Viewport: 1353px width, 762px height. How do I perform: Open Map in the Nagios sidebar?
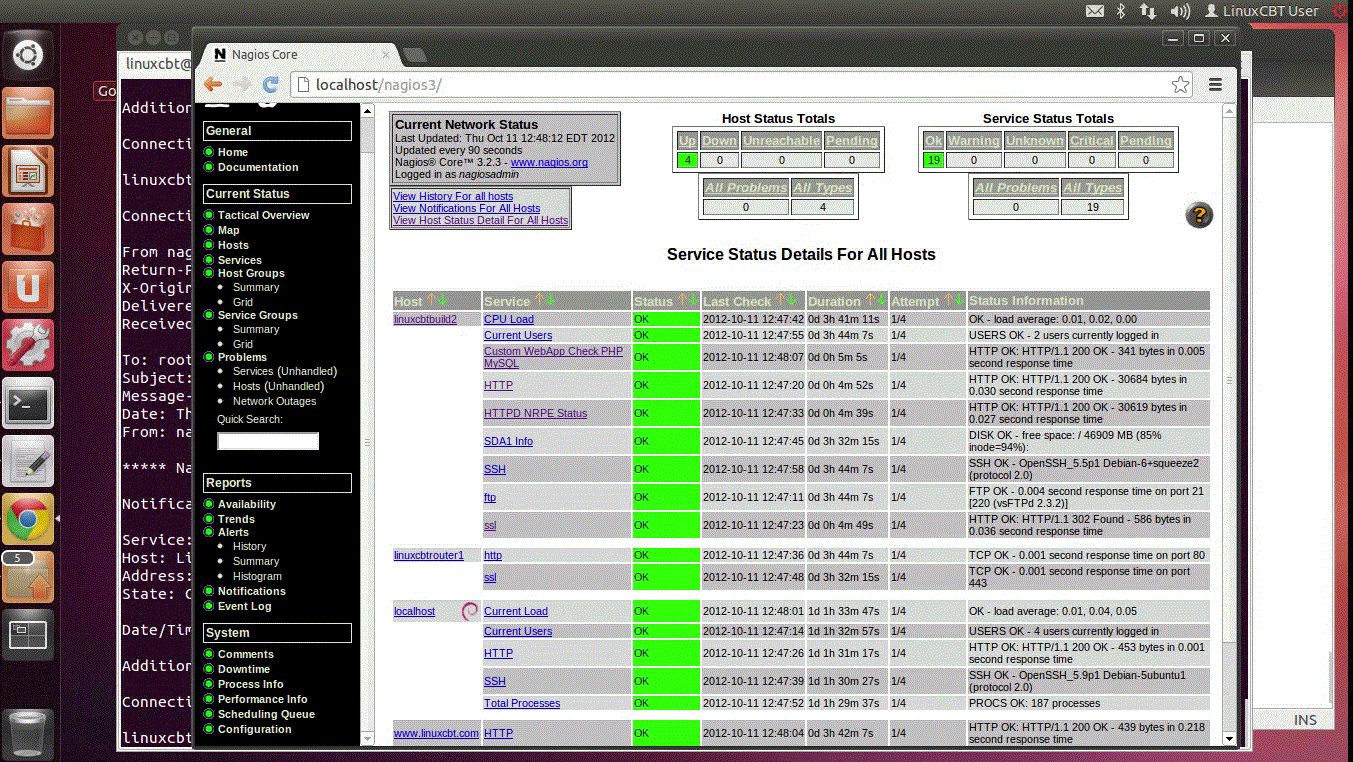(x=228, y=230)
